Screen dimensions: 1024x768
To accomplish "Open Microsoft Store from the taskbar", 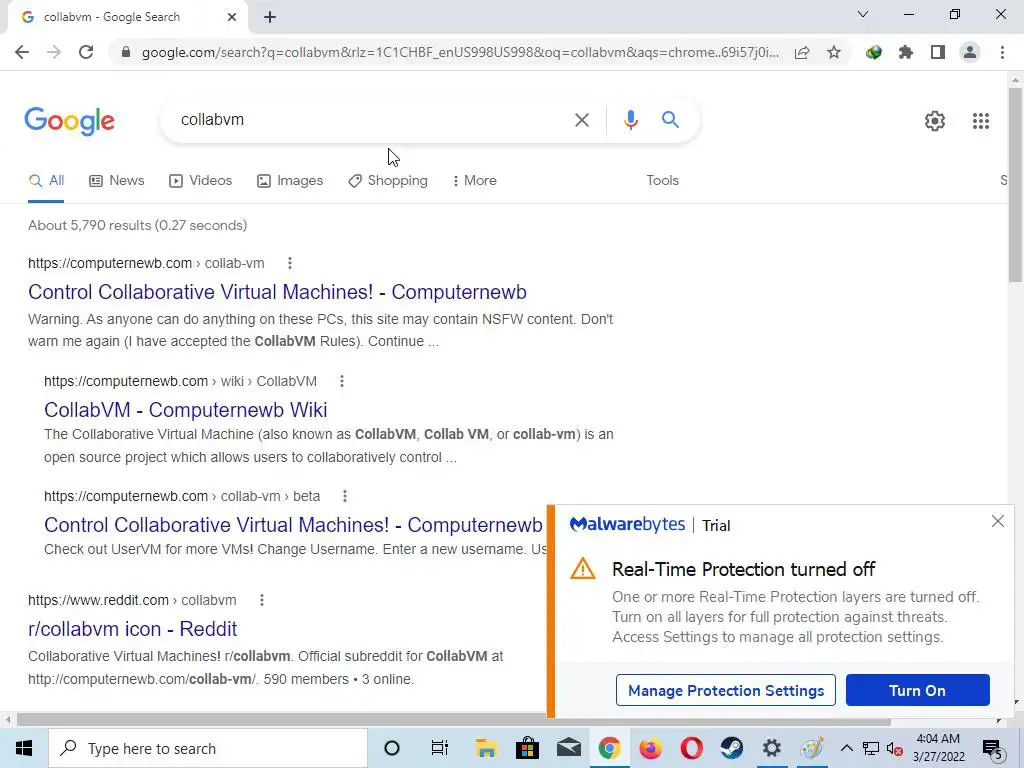I will tap(527, 748).
